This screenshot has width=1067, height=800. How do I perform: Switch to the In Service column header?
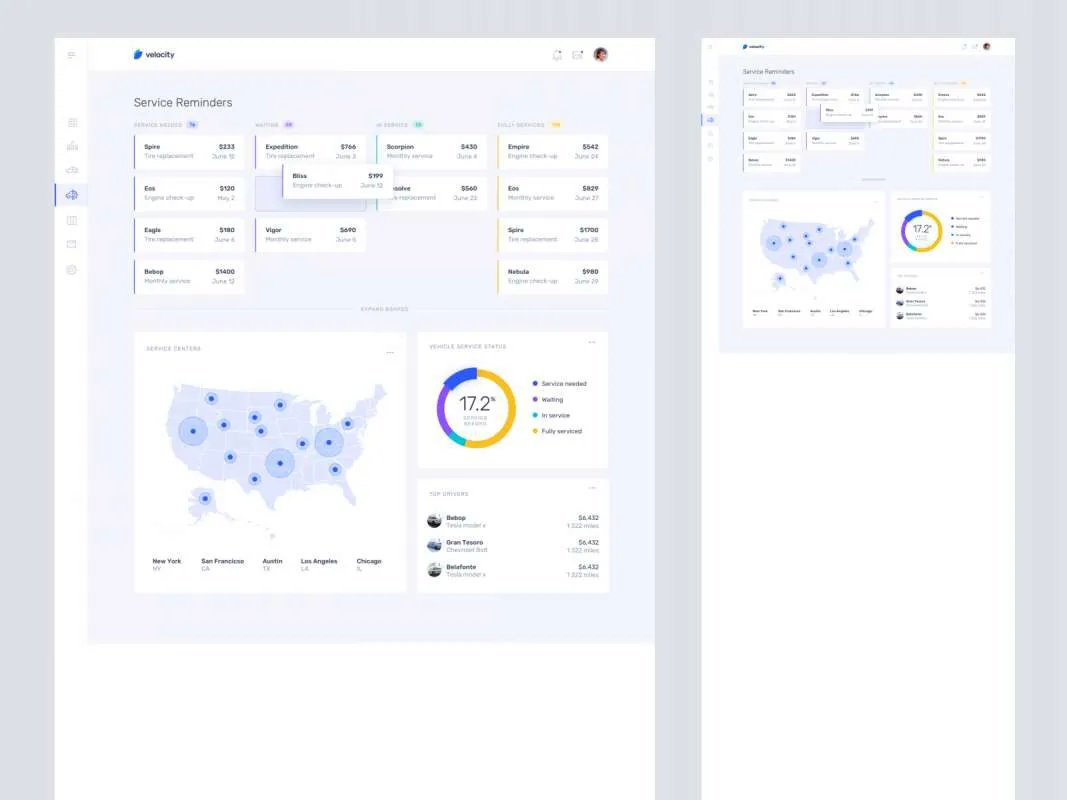(393, 125)
